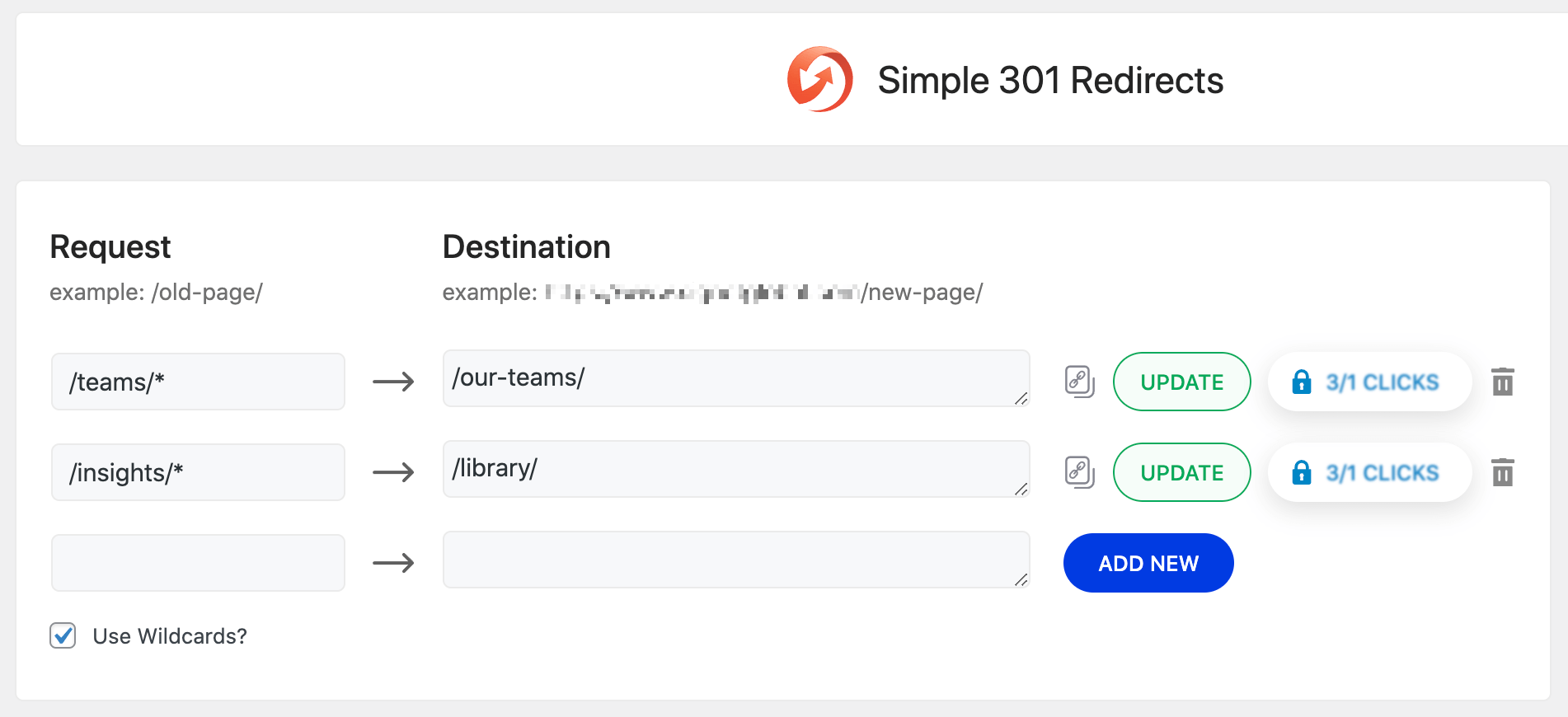This screenshot has height=717, width=1568.
Task: Enable wildcards with the checkbox
Action: tap(63, 635)
